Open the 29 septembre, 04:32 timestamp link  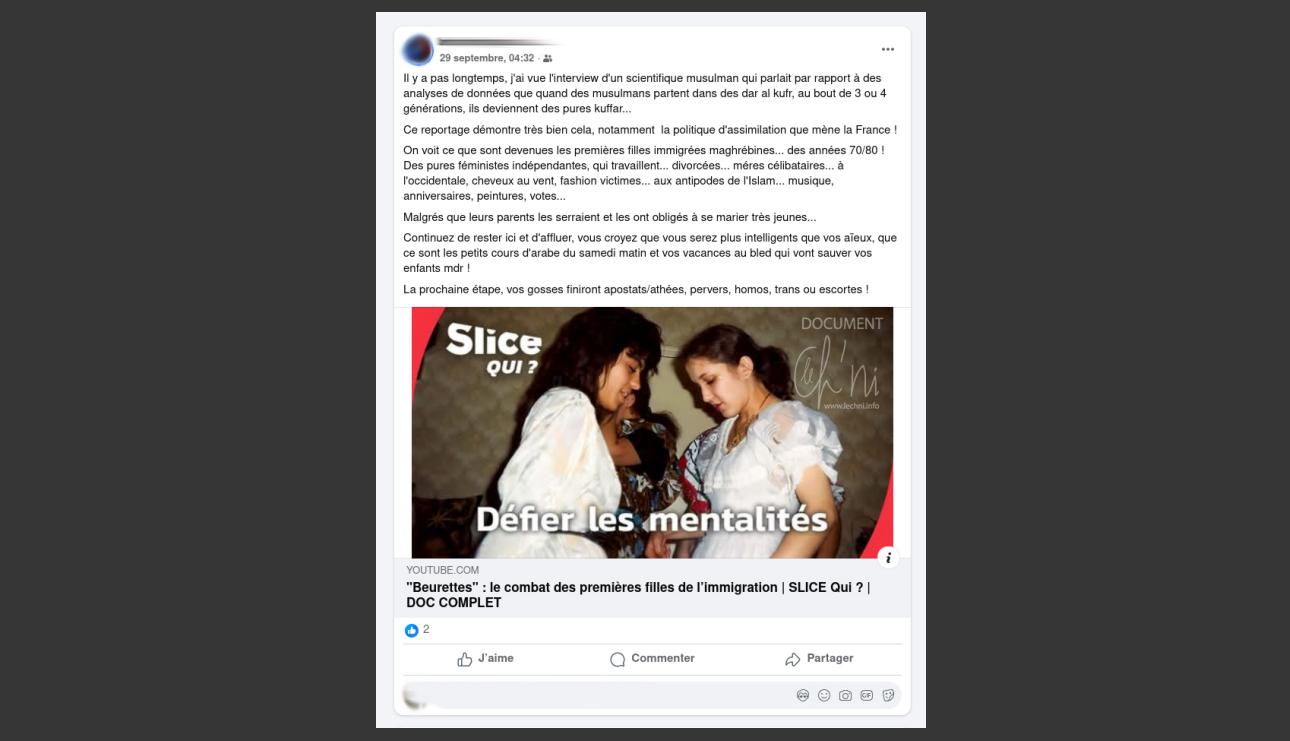coord(487,58)
